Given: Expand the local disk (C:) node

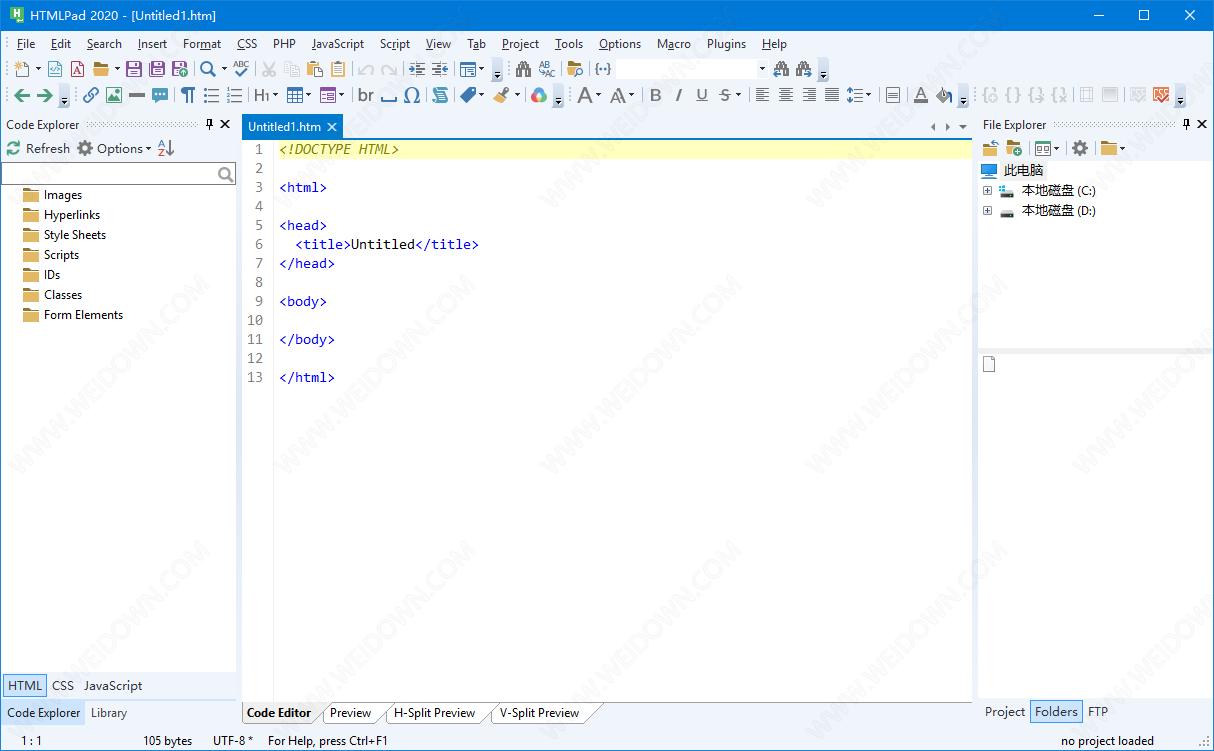Looking at the screenshot, I should [987, 190].
